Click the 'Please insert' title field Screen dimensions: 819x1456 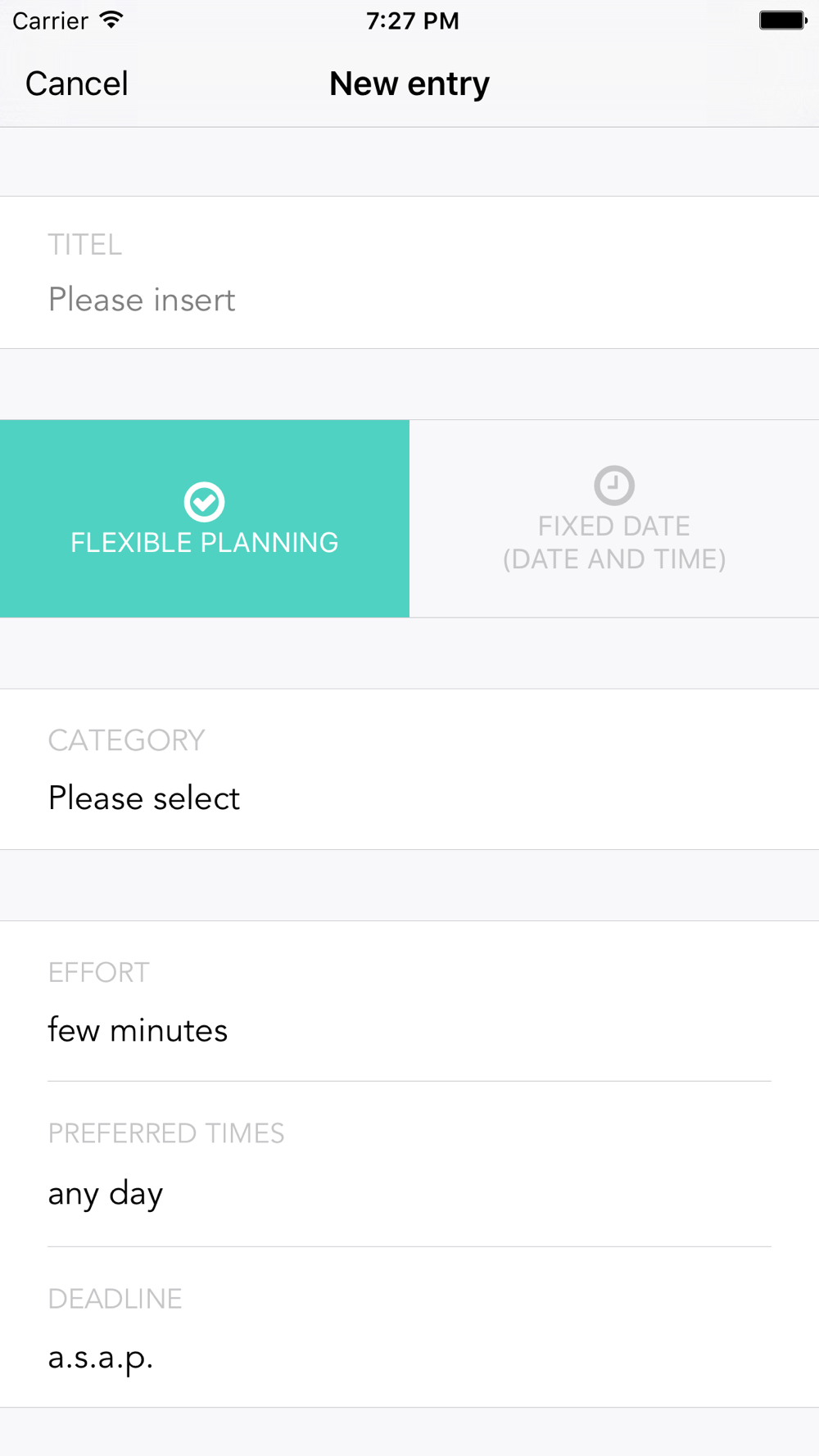pos(142,300)
